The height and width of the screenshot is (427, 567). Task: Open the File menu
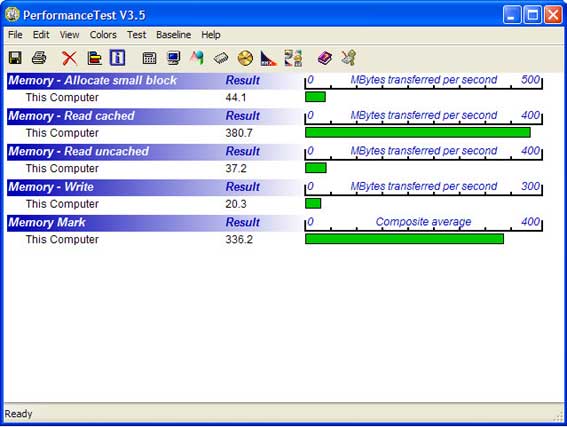click(x=15, y=35)
